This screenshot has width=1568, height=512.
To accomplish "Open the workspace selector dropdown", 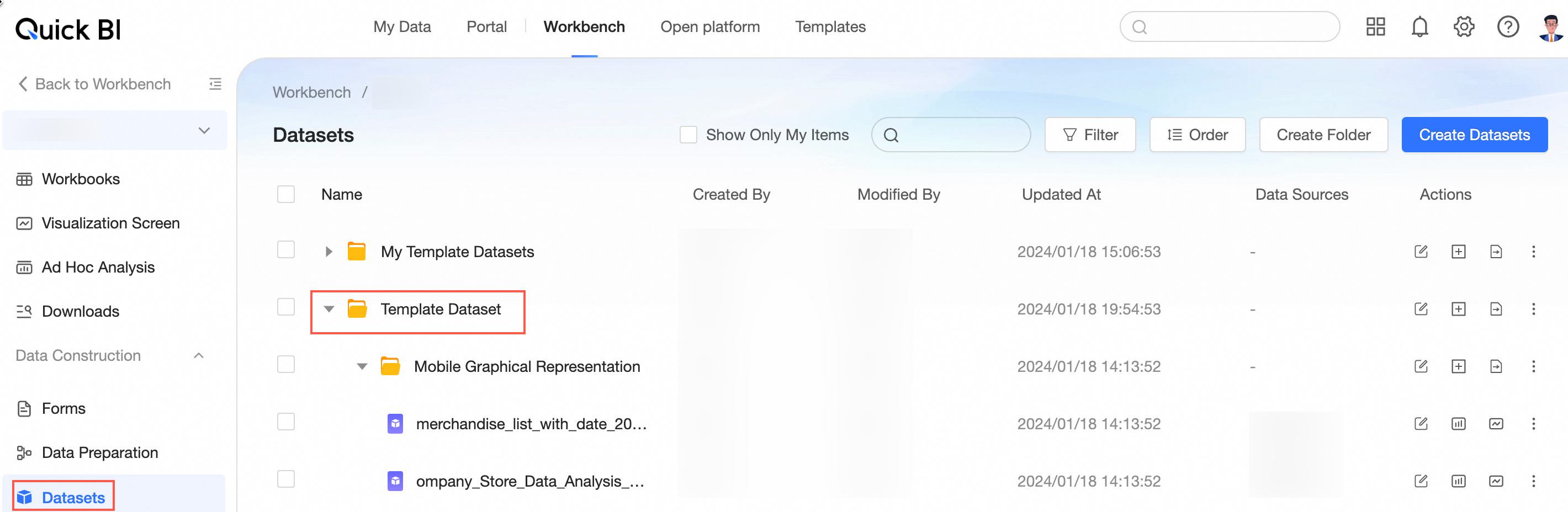I will pos(115,131).
